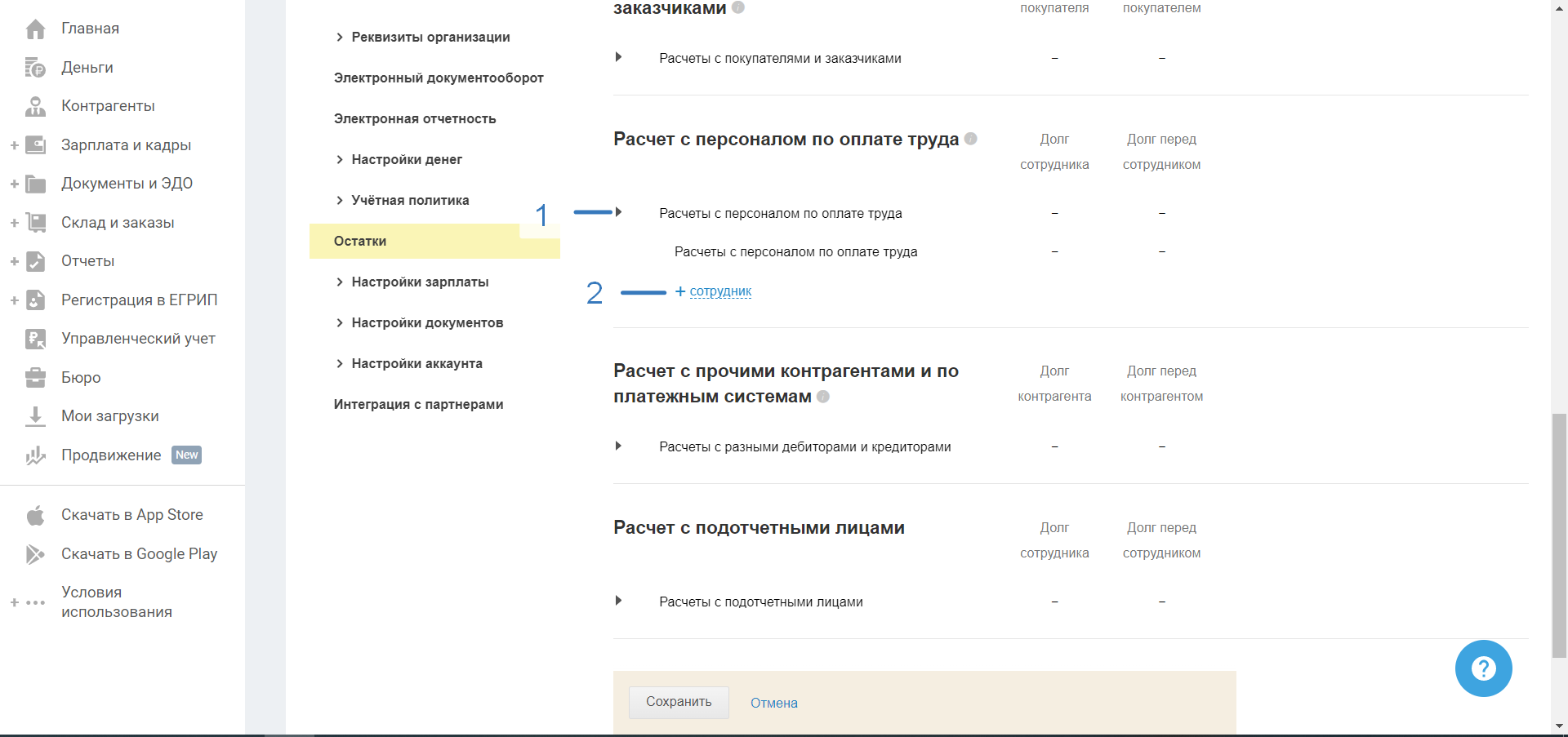The width and height of the screenshot is (1568, 737).
Task: Click the Склад и заказы cart icon
Action: click(35, 223)
